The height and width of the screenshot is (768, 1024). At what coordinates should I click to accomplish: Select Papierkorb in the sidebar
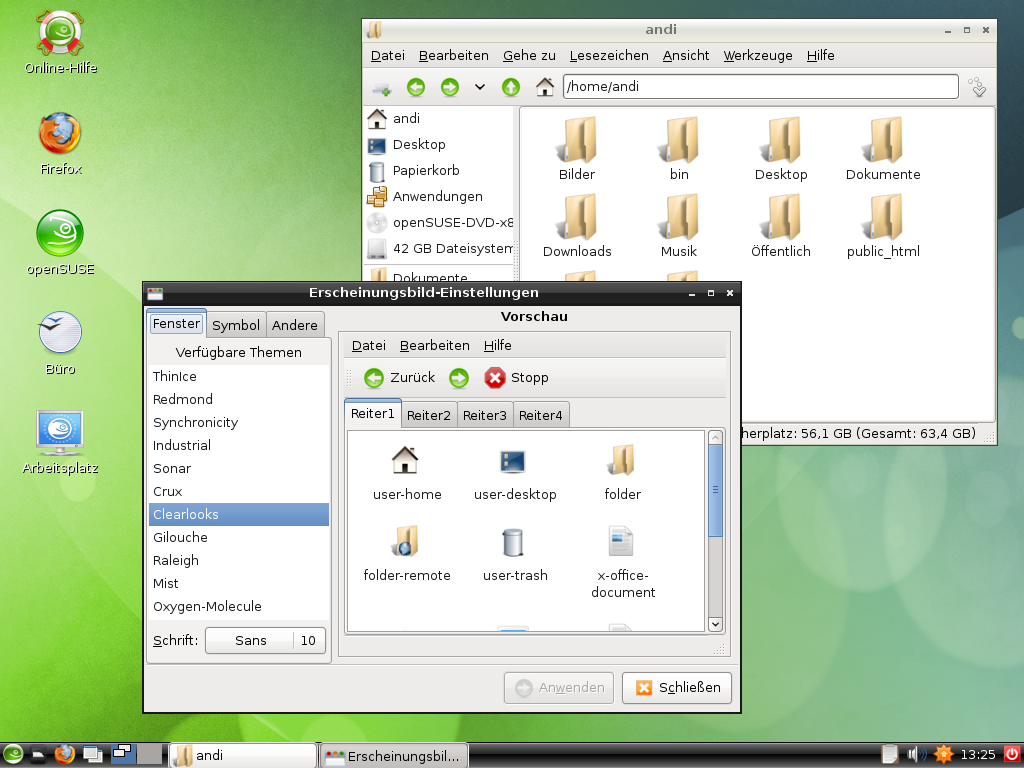[x=425, y=171]
